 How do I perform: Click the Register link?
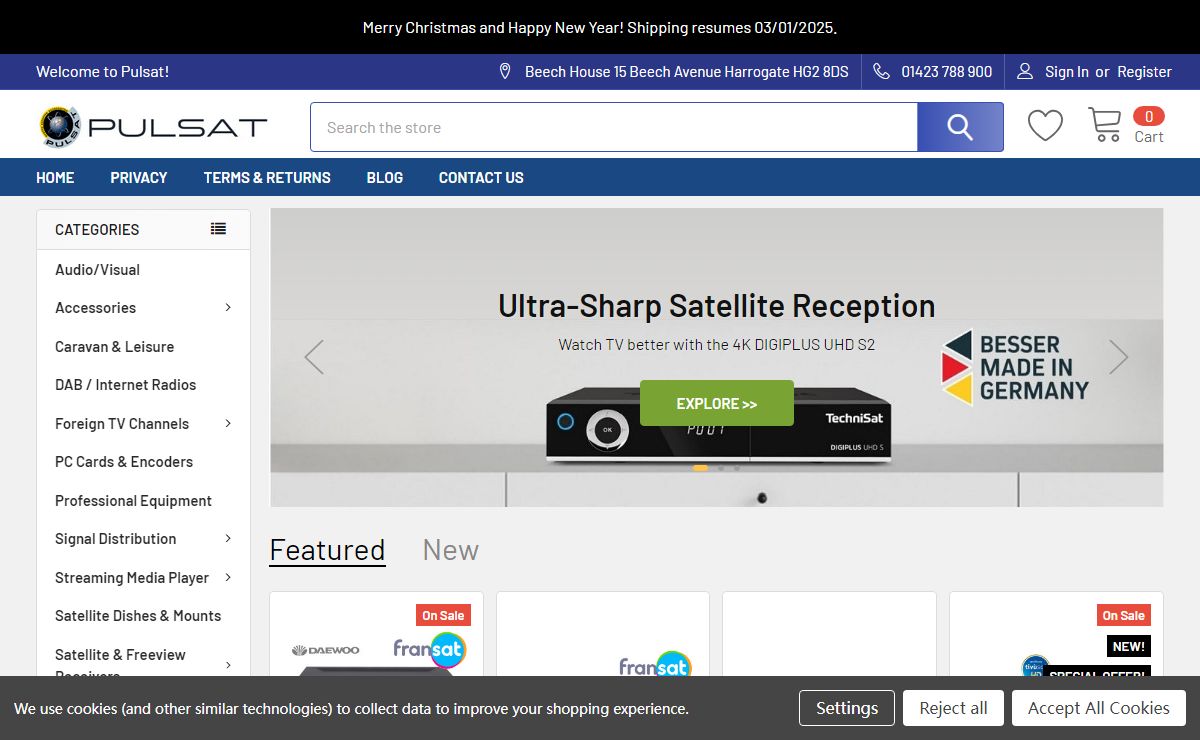point(1144,71)
